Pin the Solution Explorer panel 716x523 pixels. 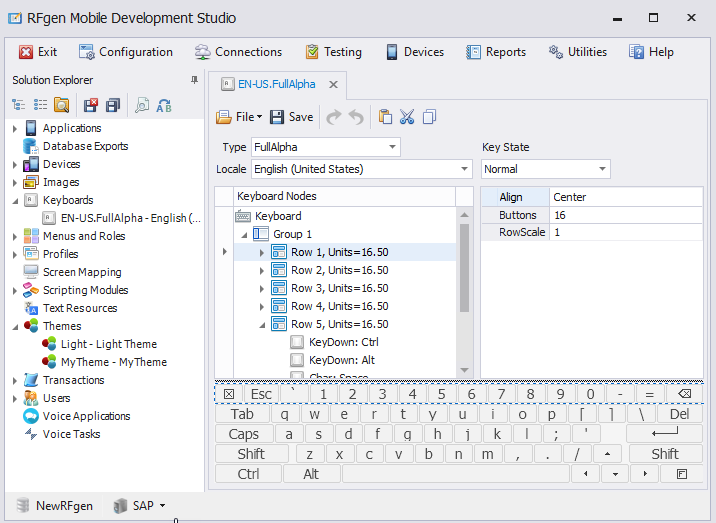[194, 80]
